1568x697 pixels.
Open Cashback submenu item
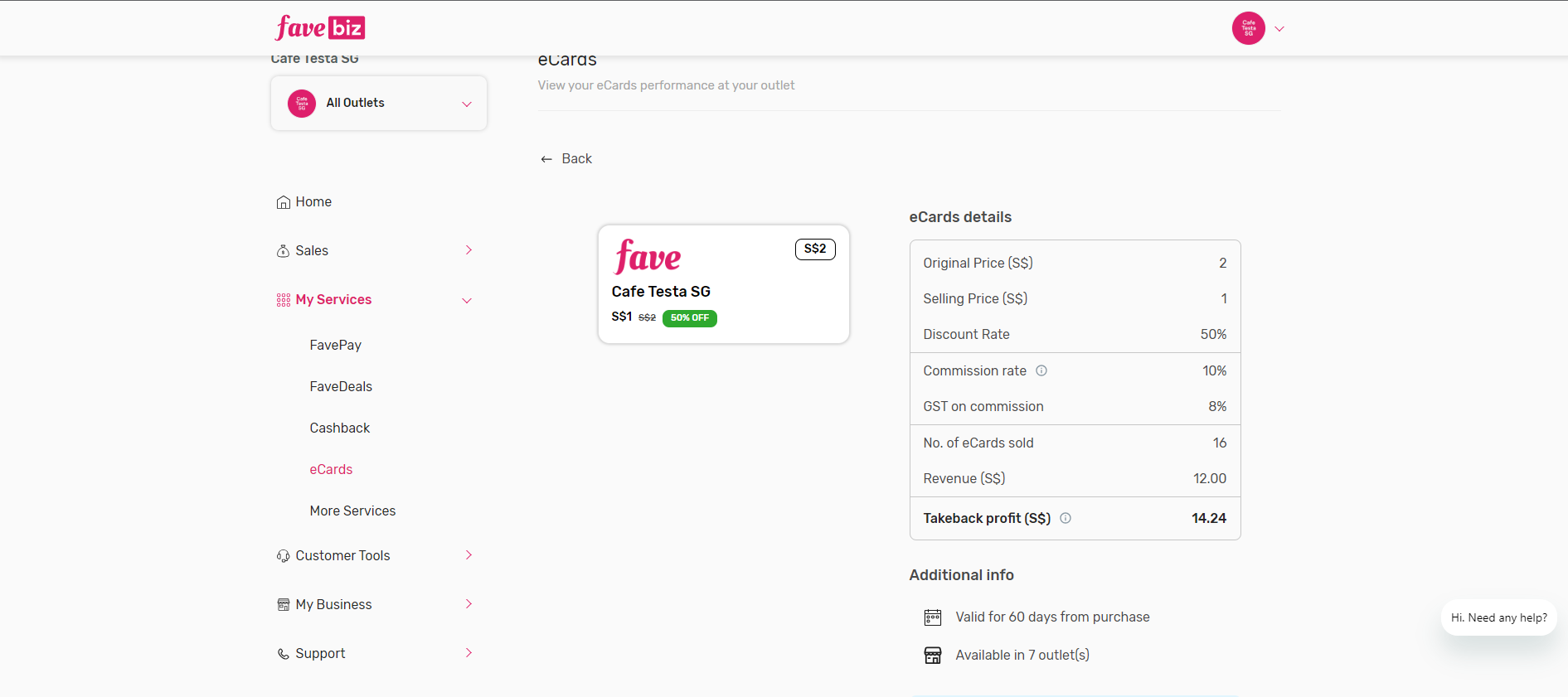click(x=340, y=428)
